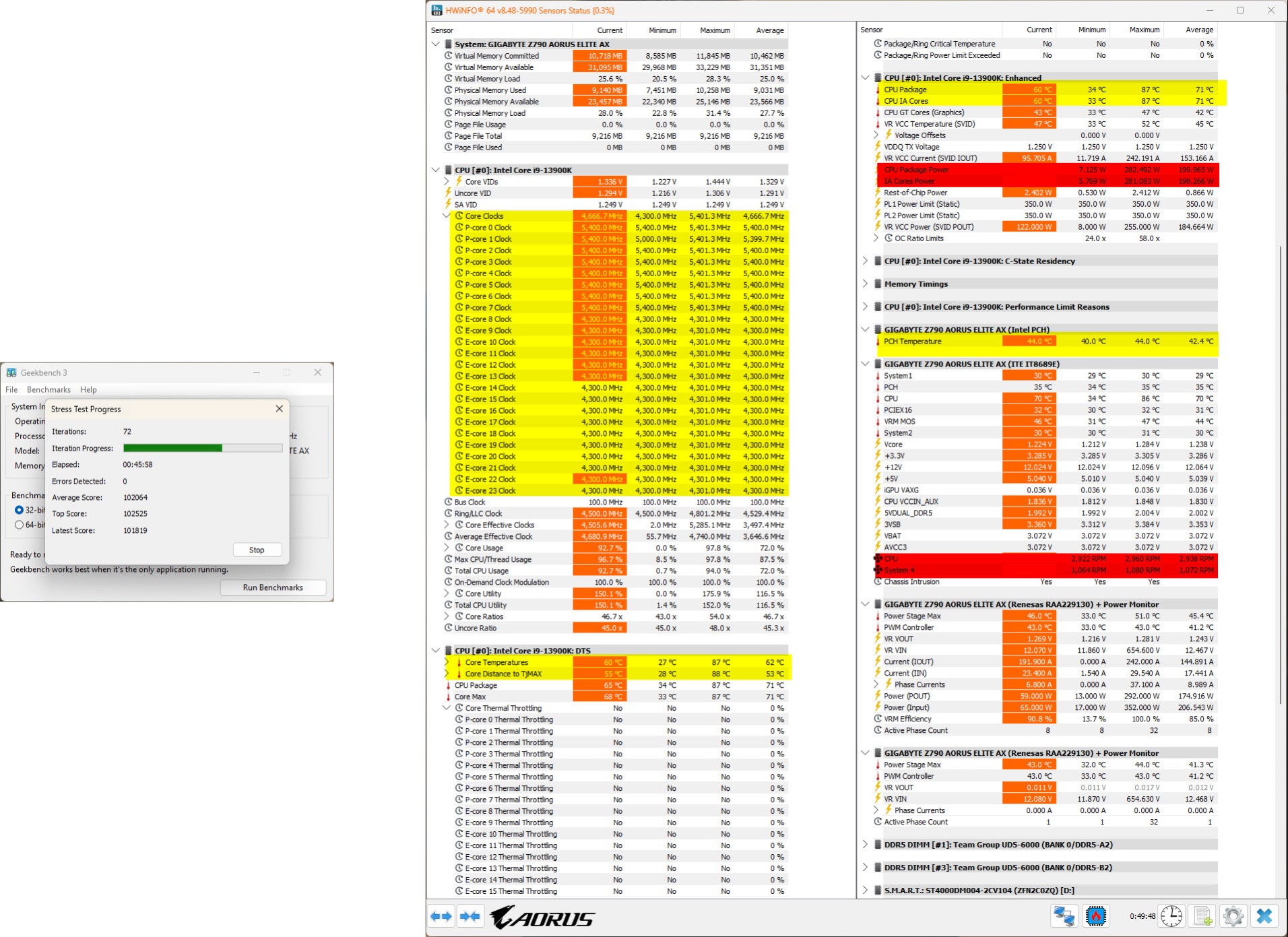Click the blue X close sensors icon
1288x937 pixels.
point(1264,916)
